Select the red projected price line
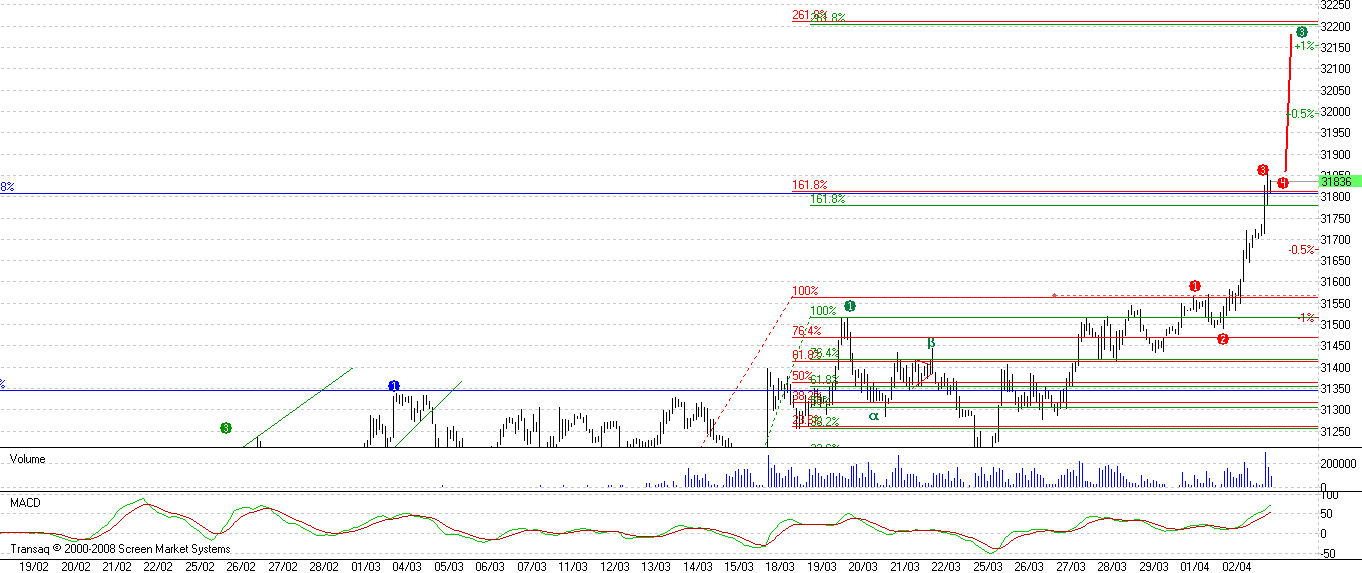This screenshot has height=573, width=1362. point(1287,105)
